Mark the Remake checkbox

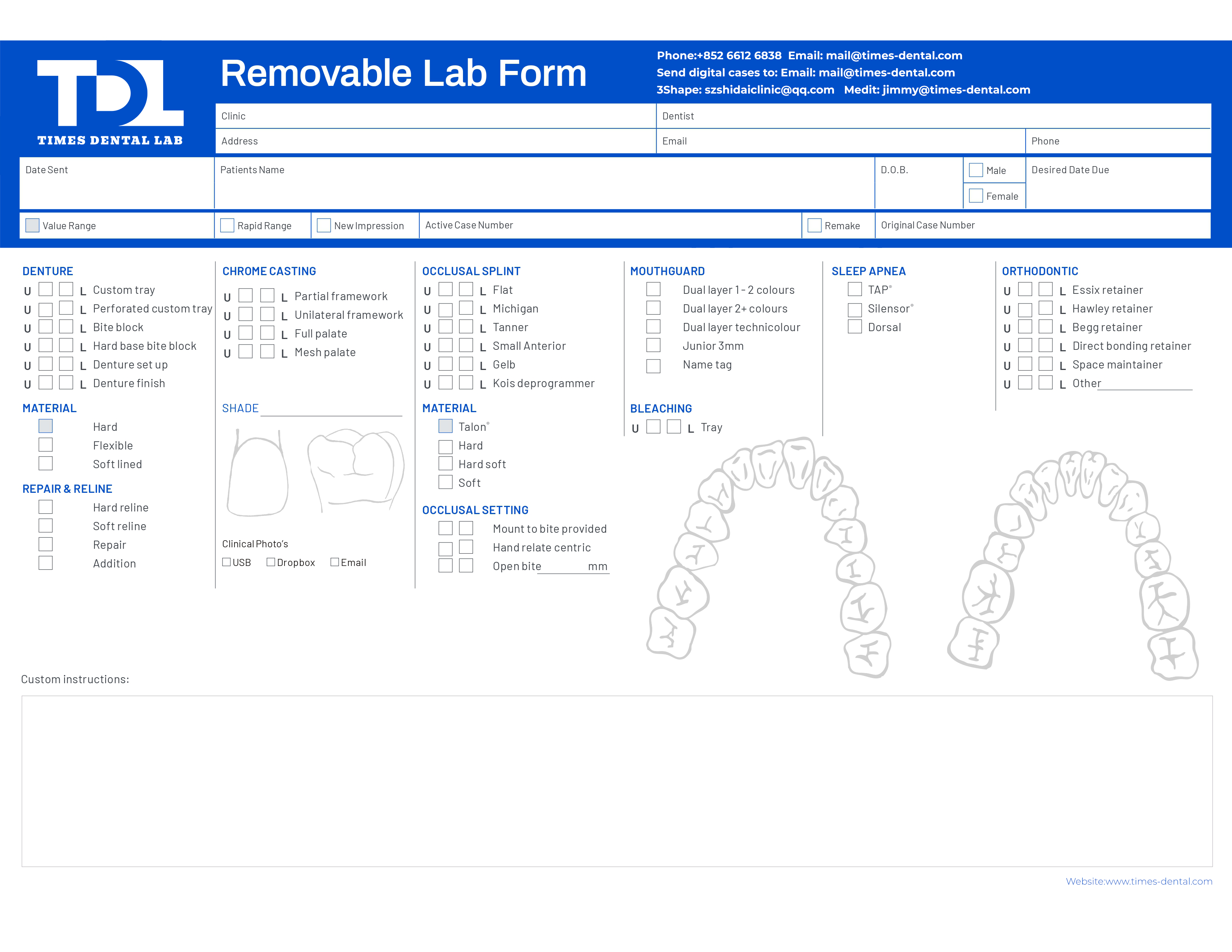point(815,225)
